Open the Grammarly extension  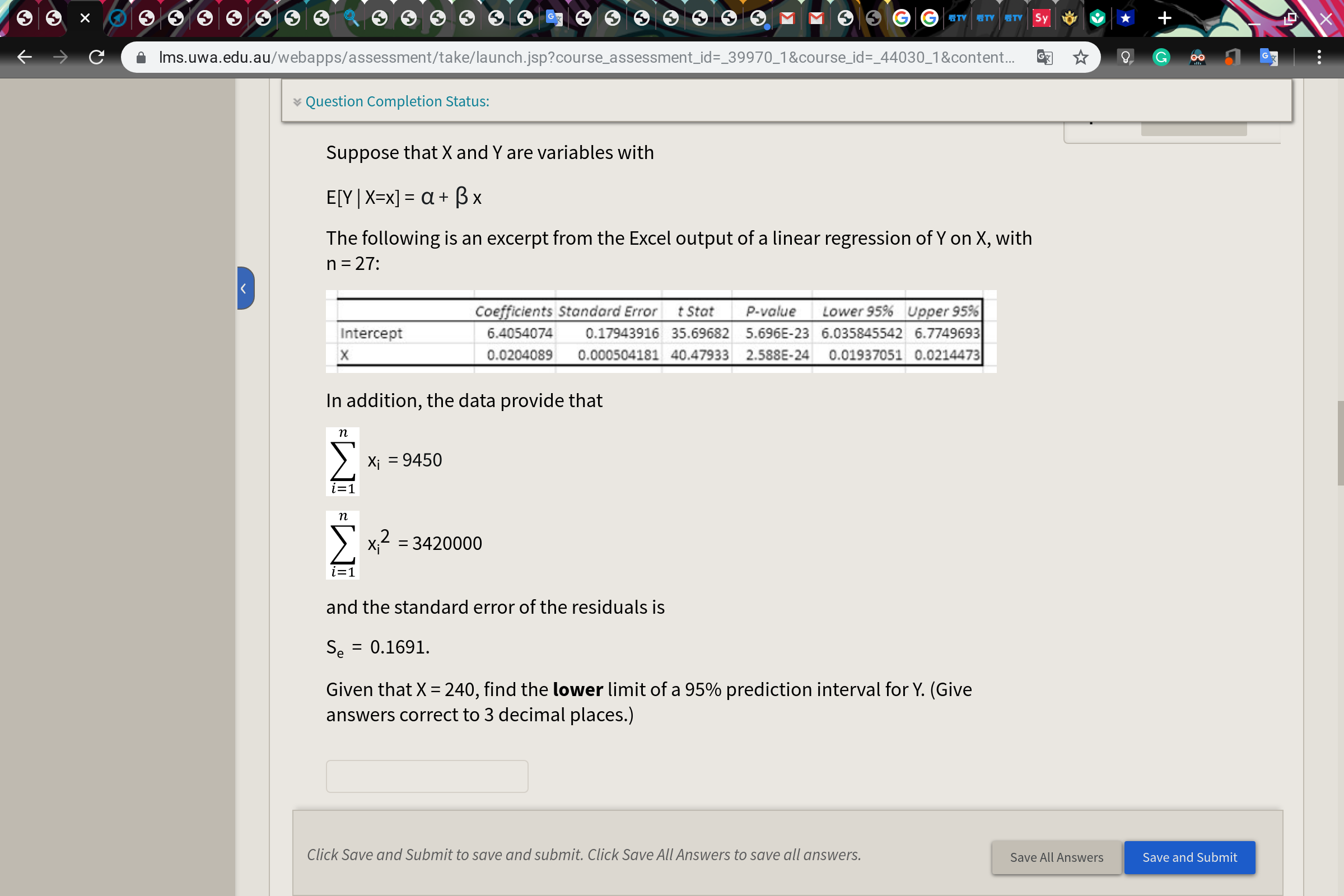tap(1160, 57)
